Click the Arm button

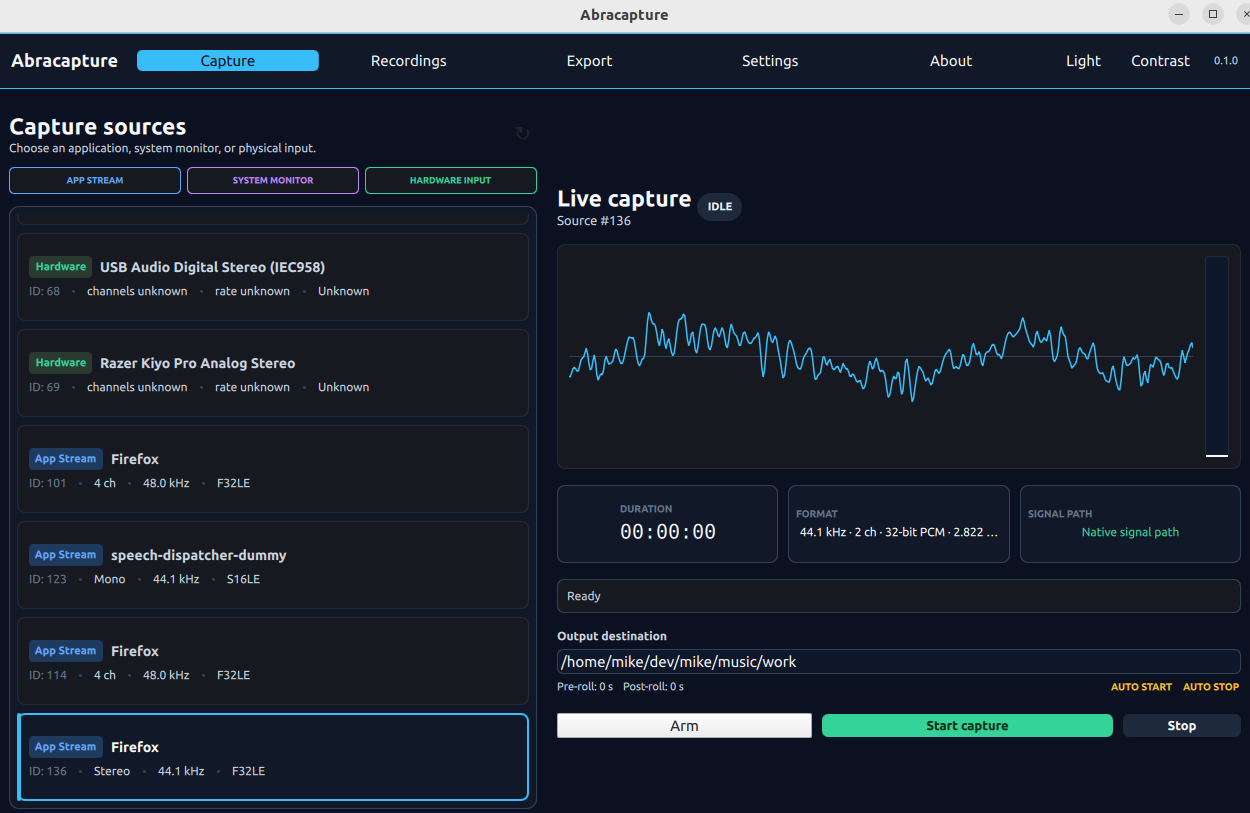click(684, 726)
